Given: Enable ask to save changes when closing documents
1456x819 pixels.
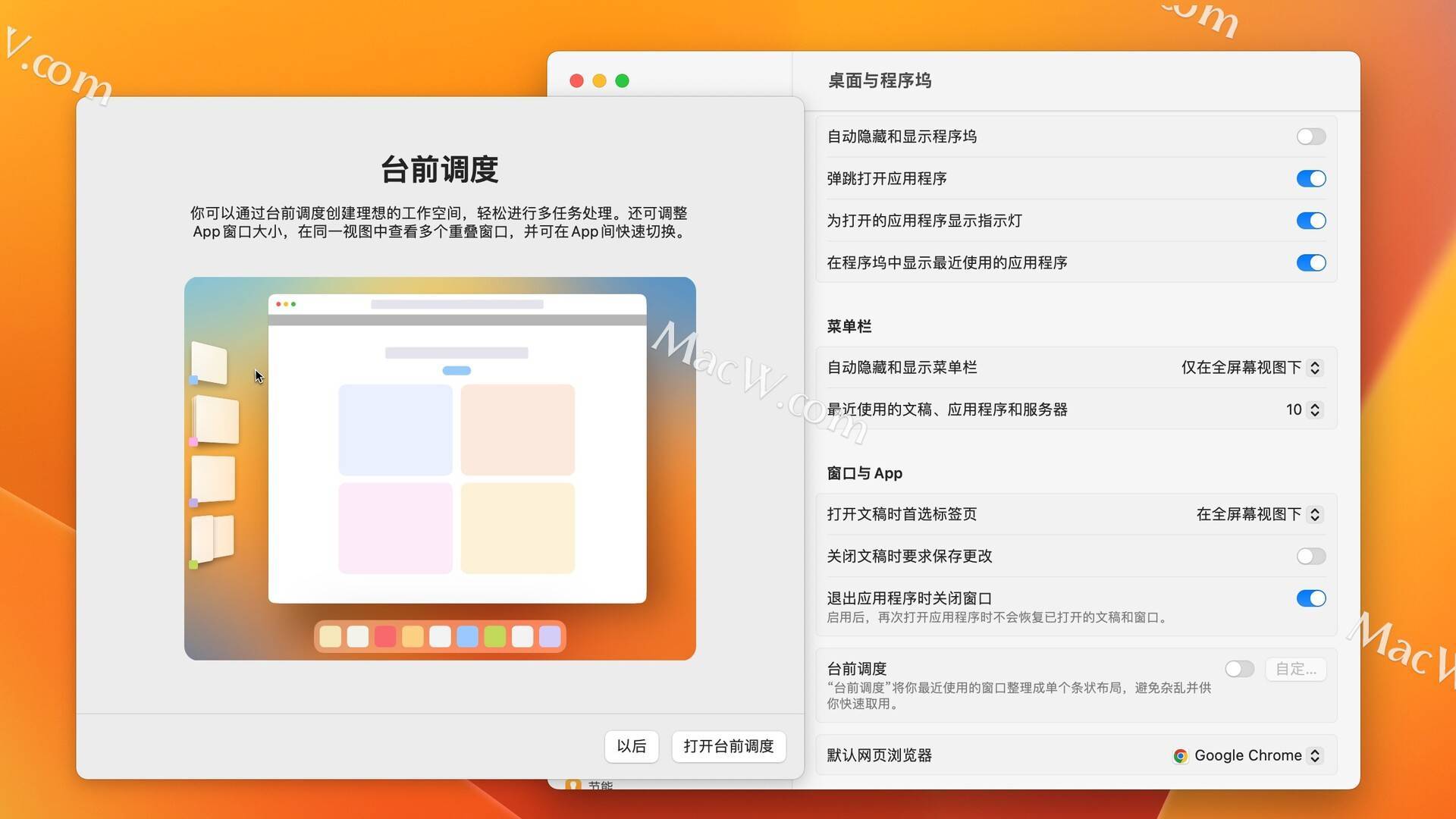Looking at the screenshot, I should coord(1311,556).
